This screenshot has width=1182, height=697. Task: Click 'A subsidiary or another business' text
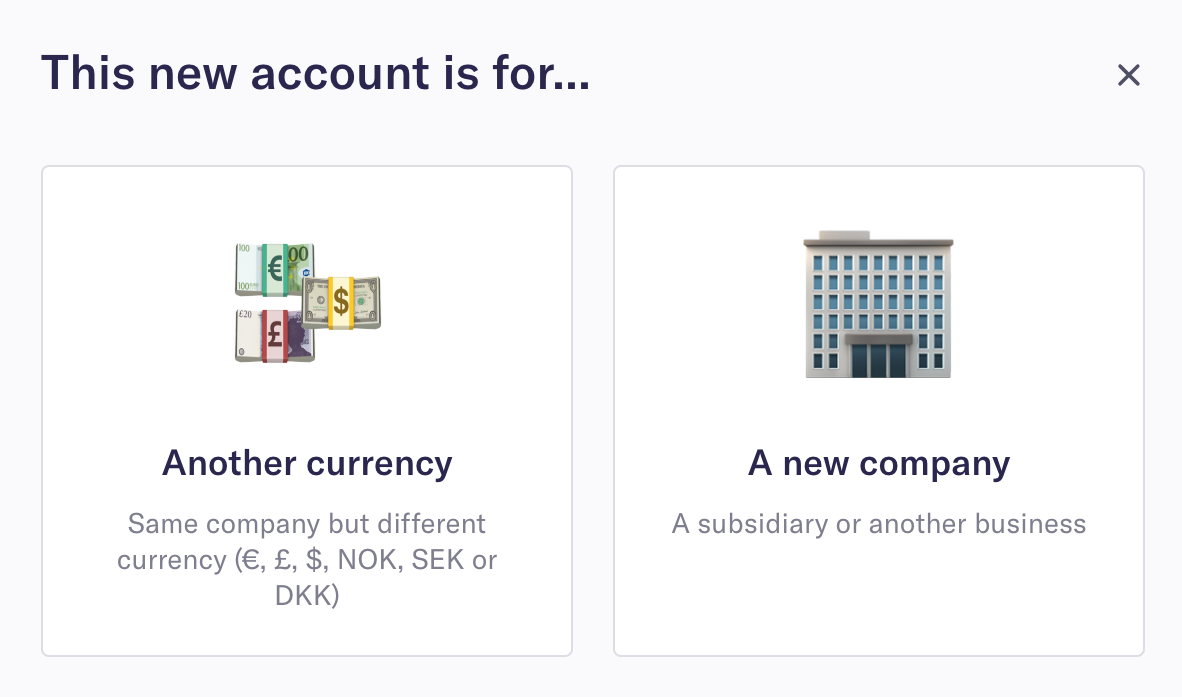coord(879,523)
